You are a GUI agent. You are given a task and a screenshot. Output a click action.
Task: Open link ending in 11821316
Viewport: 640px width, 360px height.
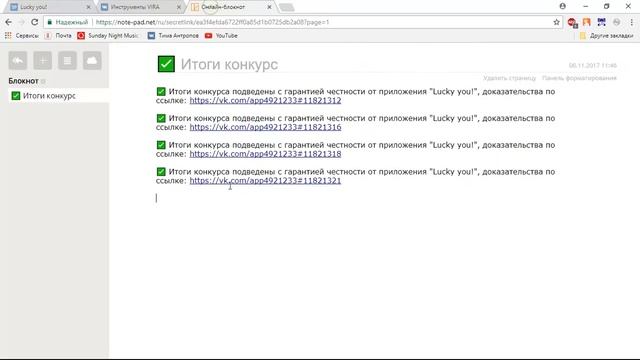[265, 127]
